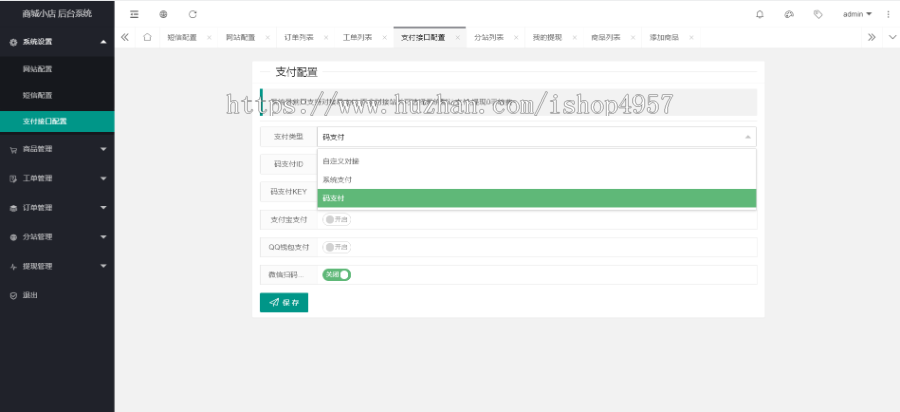Open notifications via the bell icon
Image resolution: width=900 pixels, height=412 pixels.
[759, 14]
